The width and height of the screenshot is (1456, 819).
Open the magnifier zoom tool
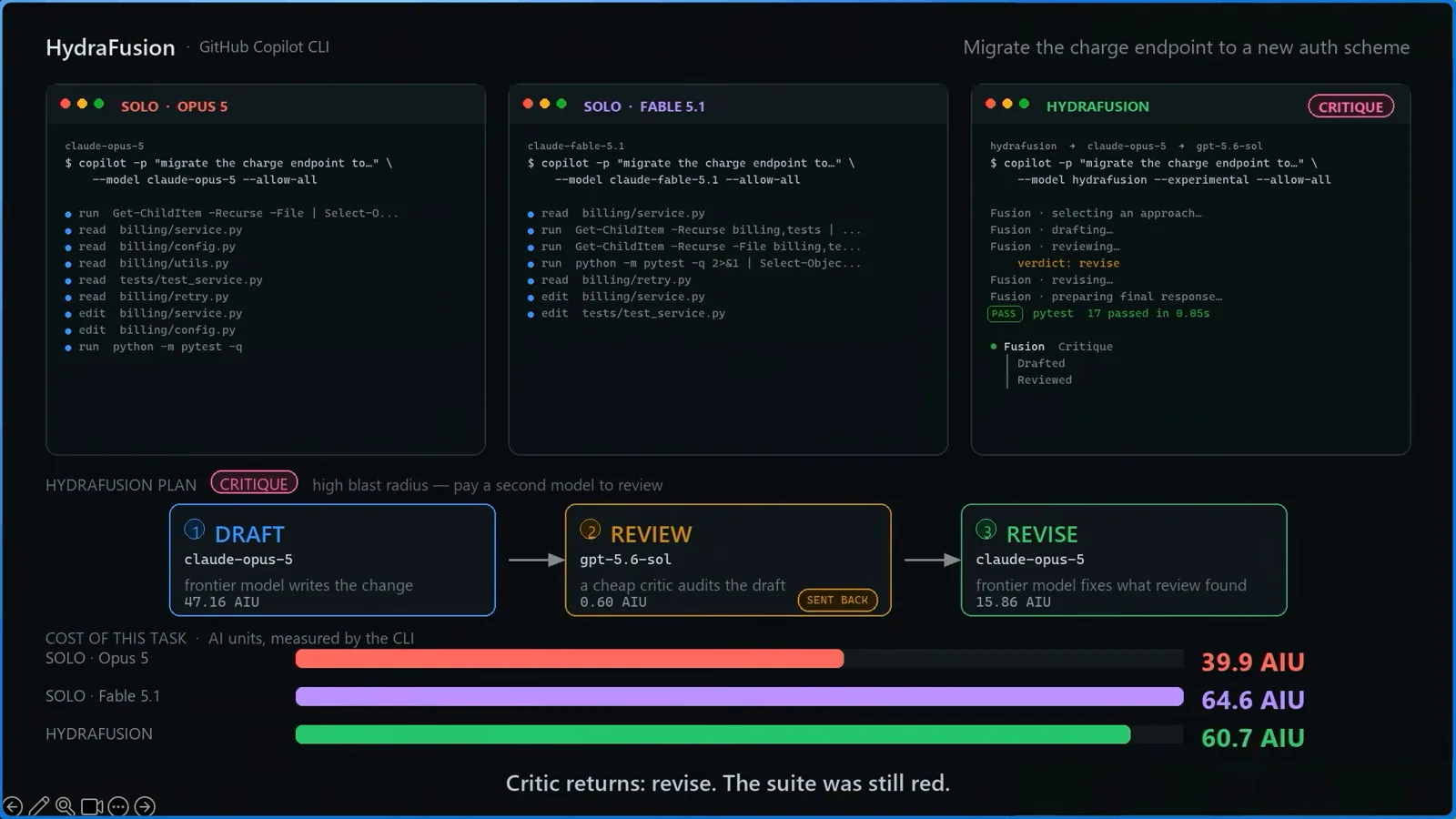tap(66, 806)
